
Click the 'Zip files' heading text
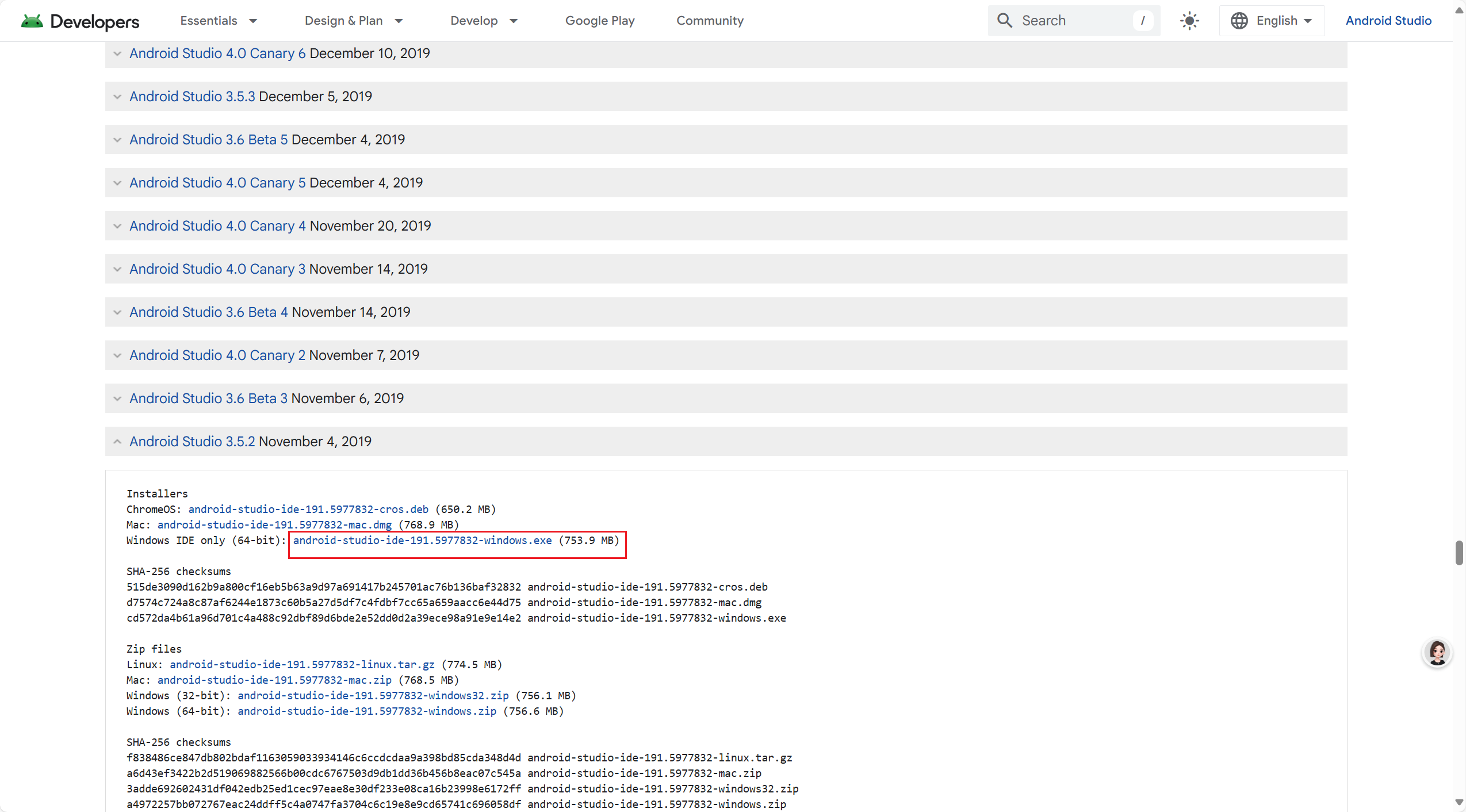154,649
